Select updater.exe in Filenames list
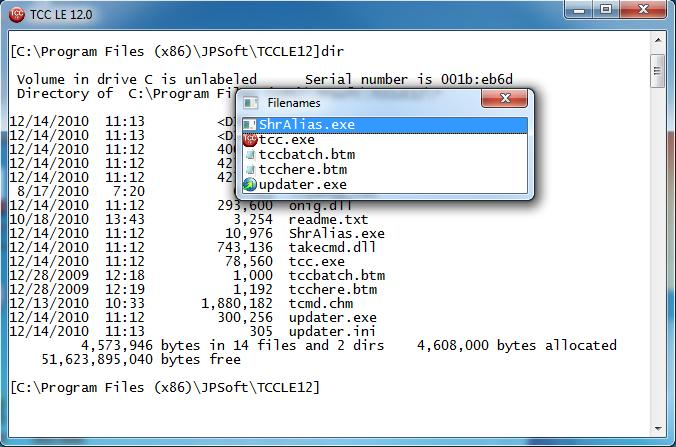 [385, 184]
